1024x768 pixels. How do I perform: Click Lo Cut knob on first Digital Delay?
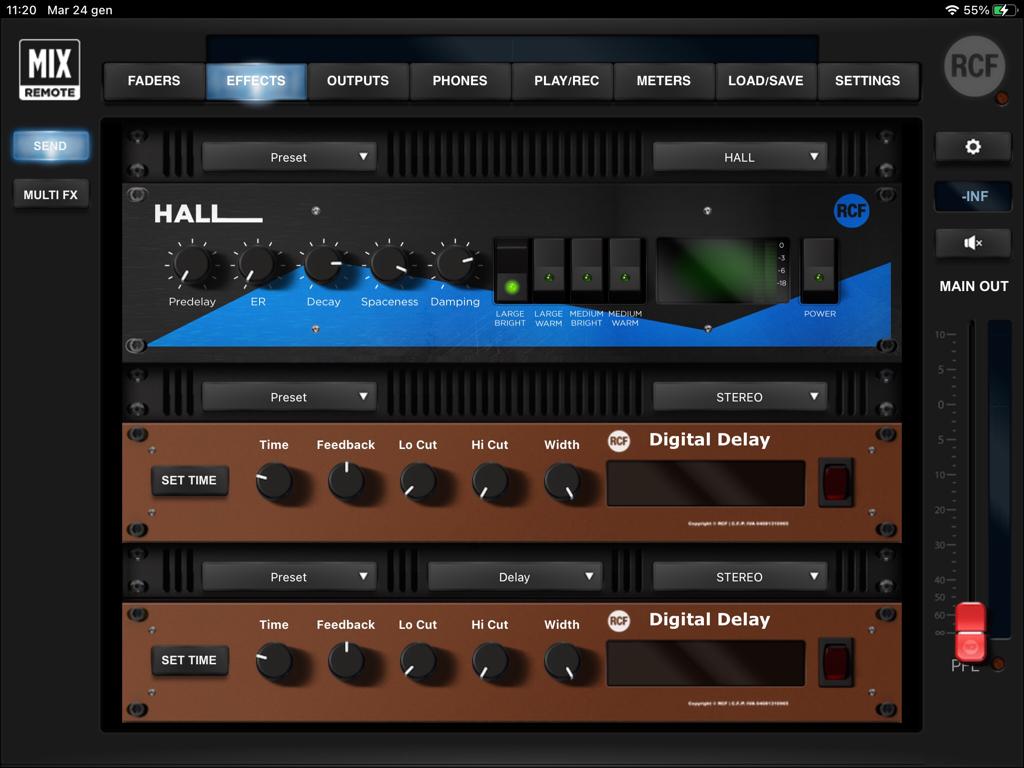[418, 482]
